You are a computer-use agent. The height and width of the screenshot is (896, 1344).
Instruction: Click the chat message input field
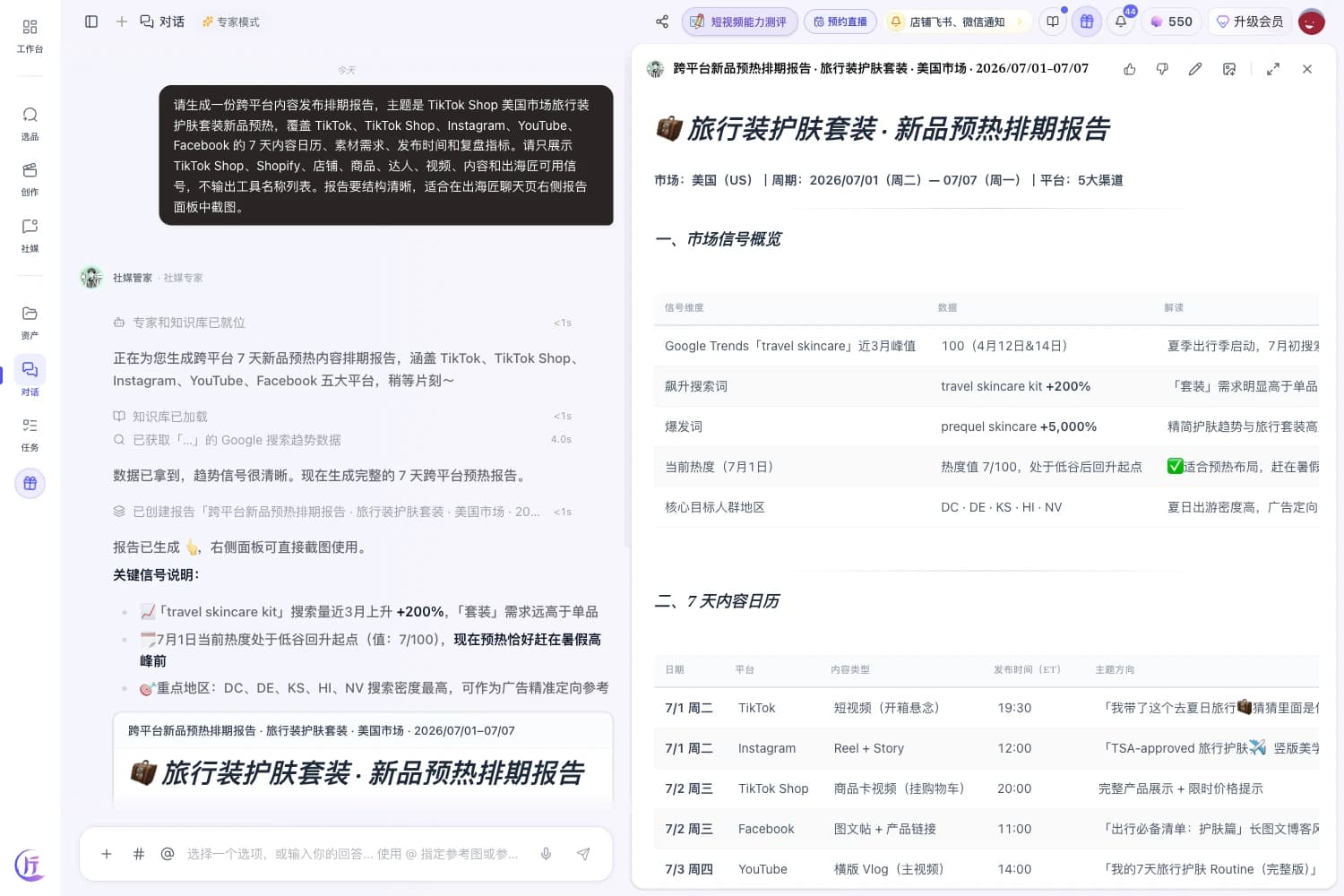click(x=352, y=854)
